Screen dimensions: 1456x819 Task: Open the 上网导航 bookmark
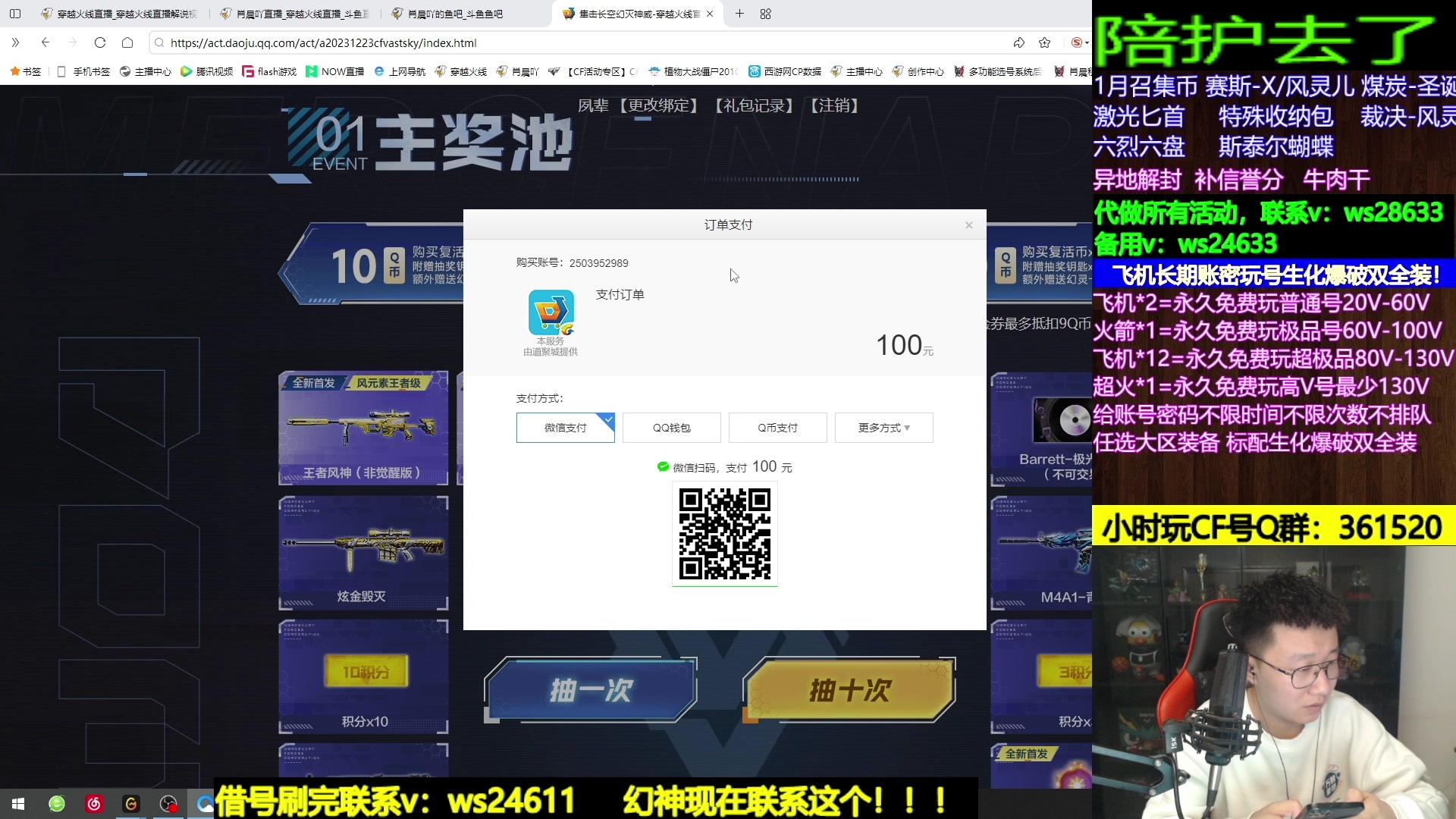[x=400, y=71]
